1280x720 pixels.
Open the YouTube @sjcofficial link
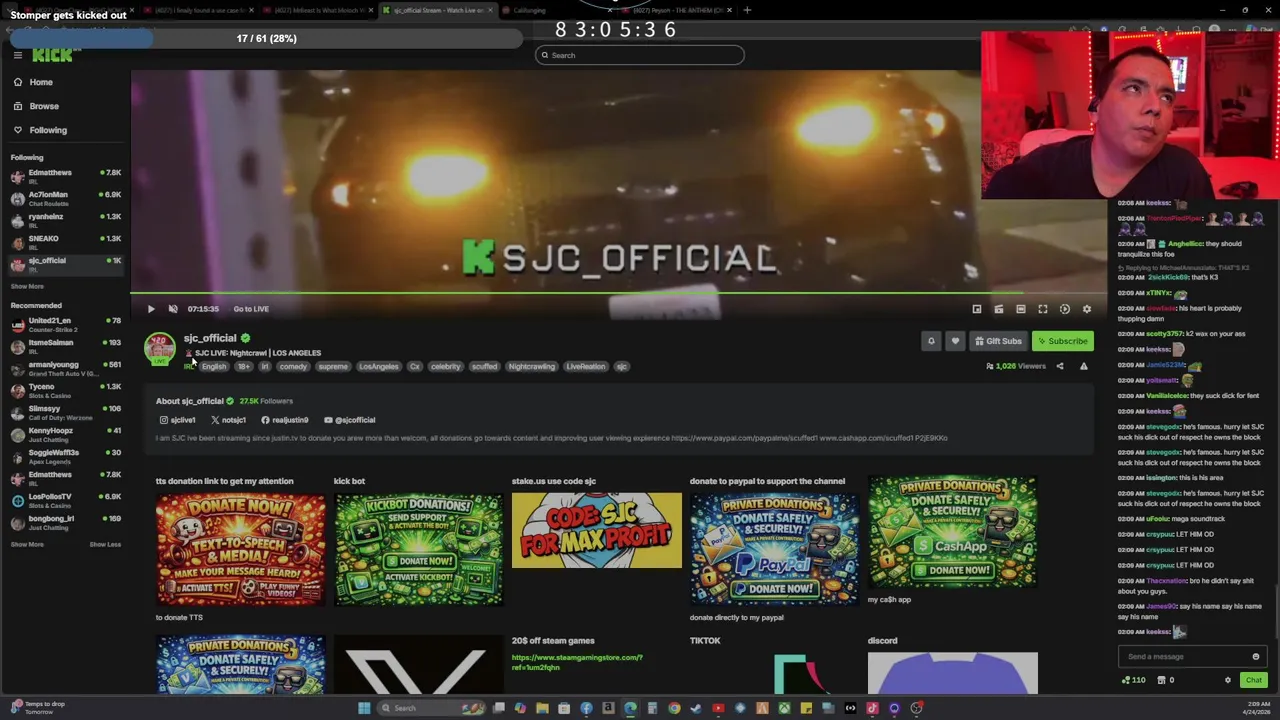350,420
